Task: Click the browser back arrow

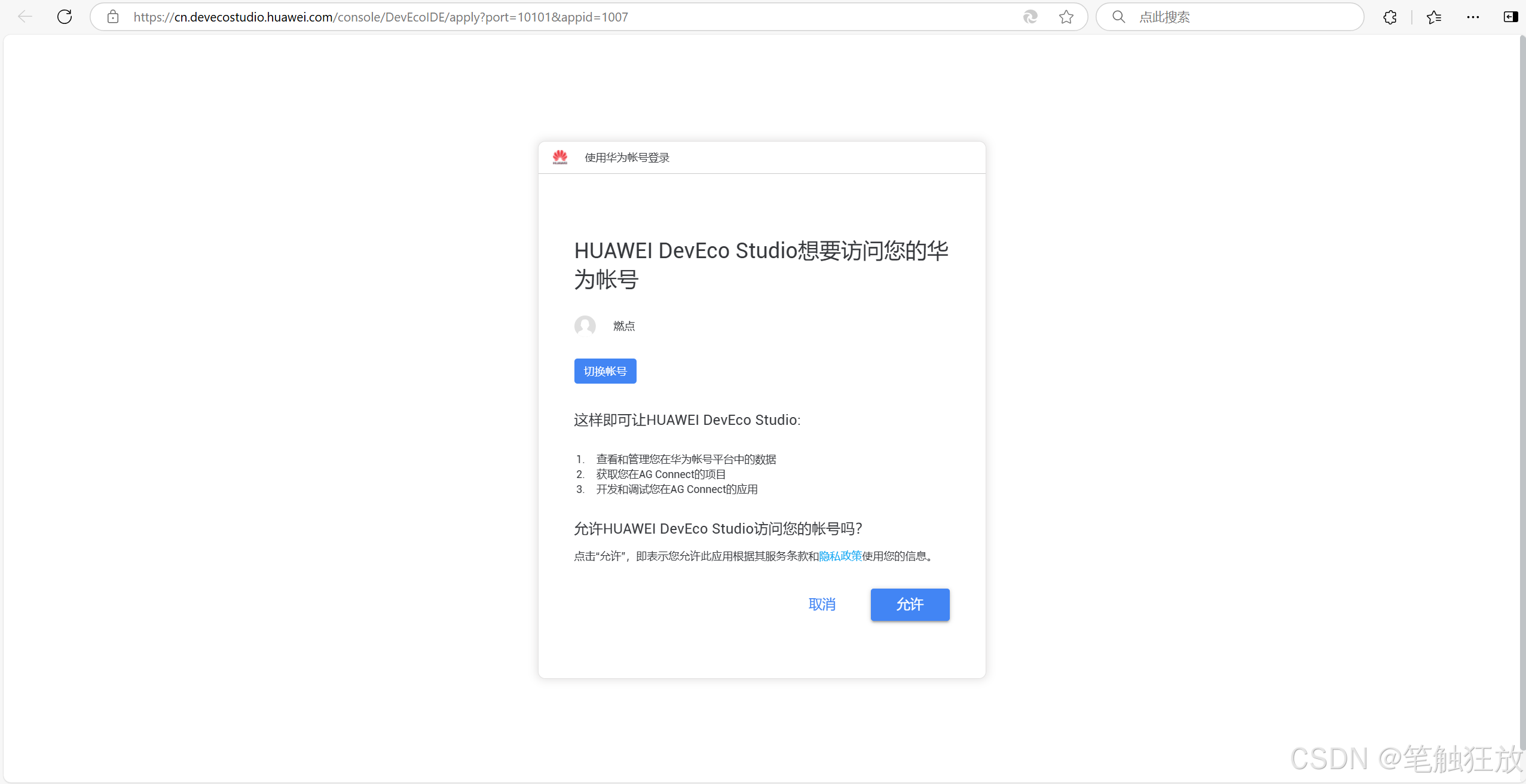Action: tap(25, 17)
